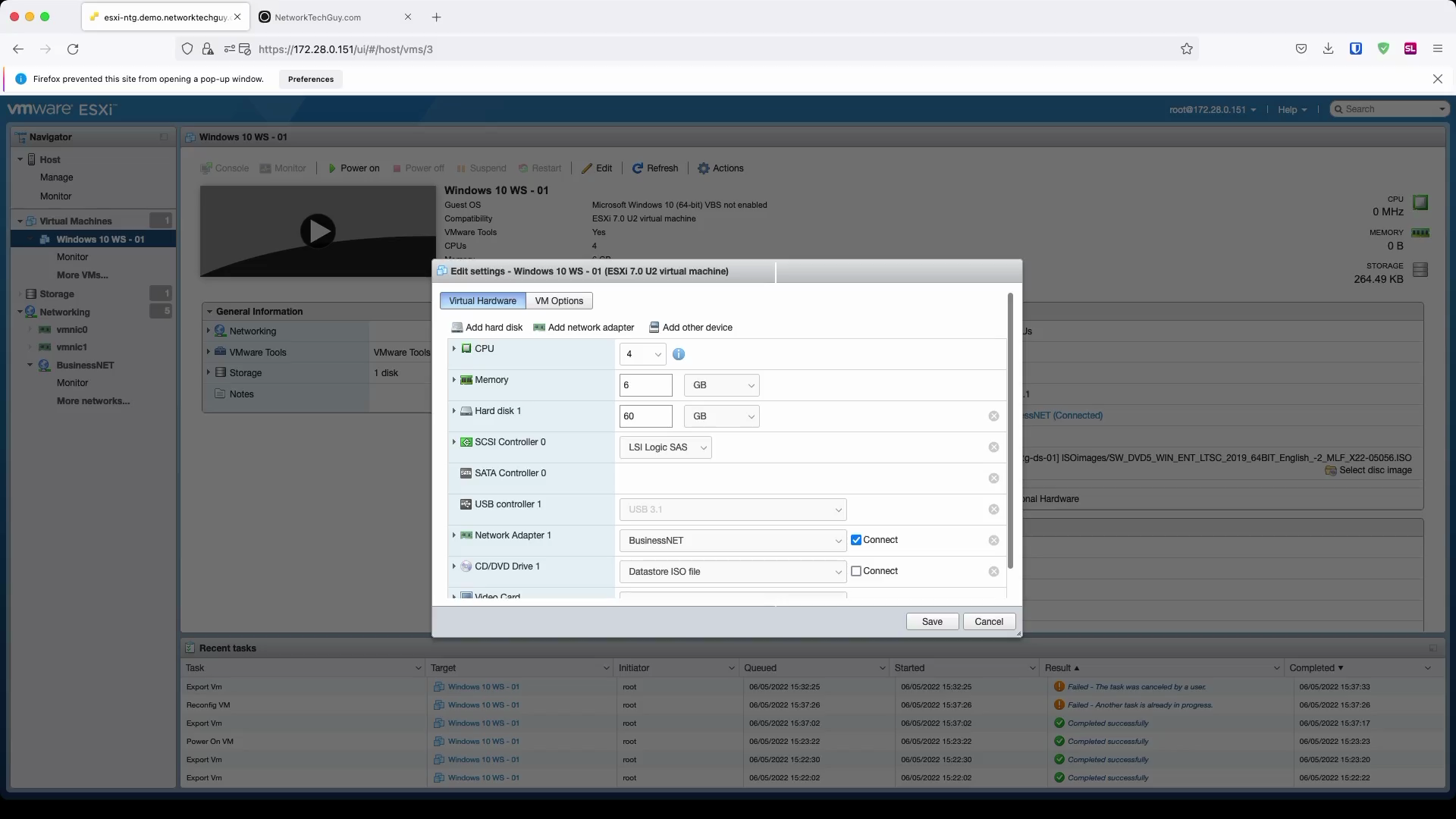Click the CPU info icon in dialog

[x=679, y=354]
